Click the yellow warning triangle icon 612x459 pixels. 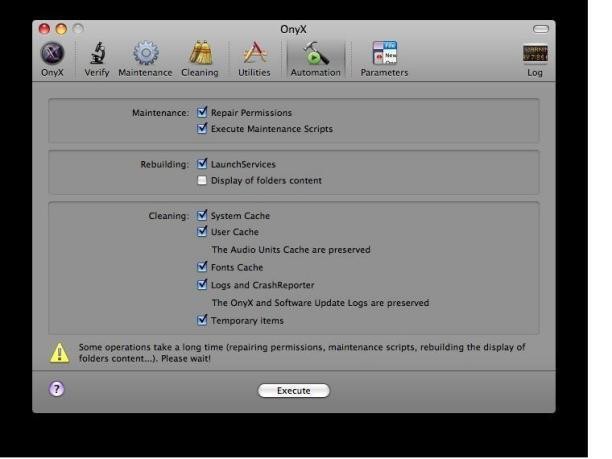point(60,353)
